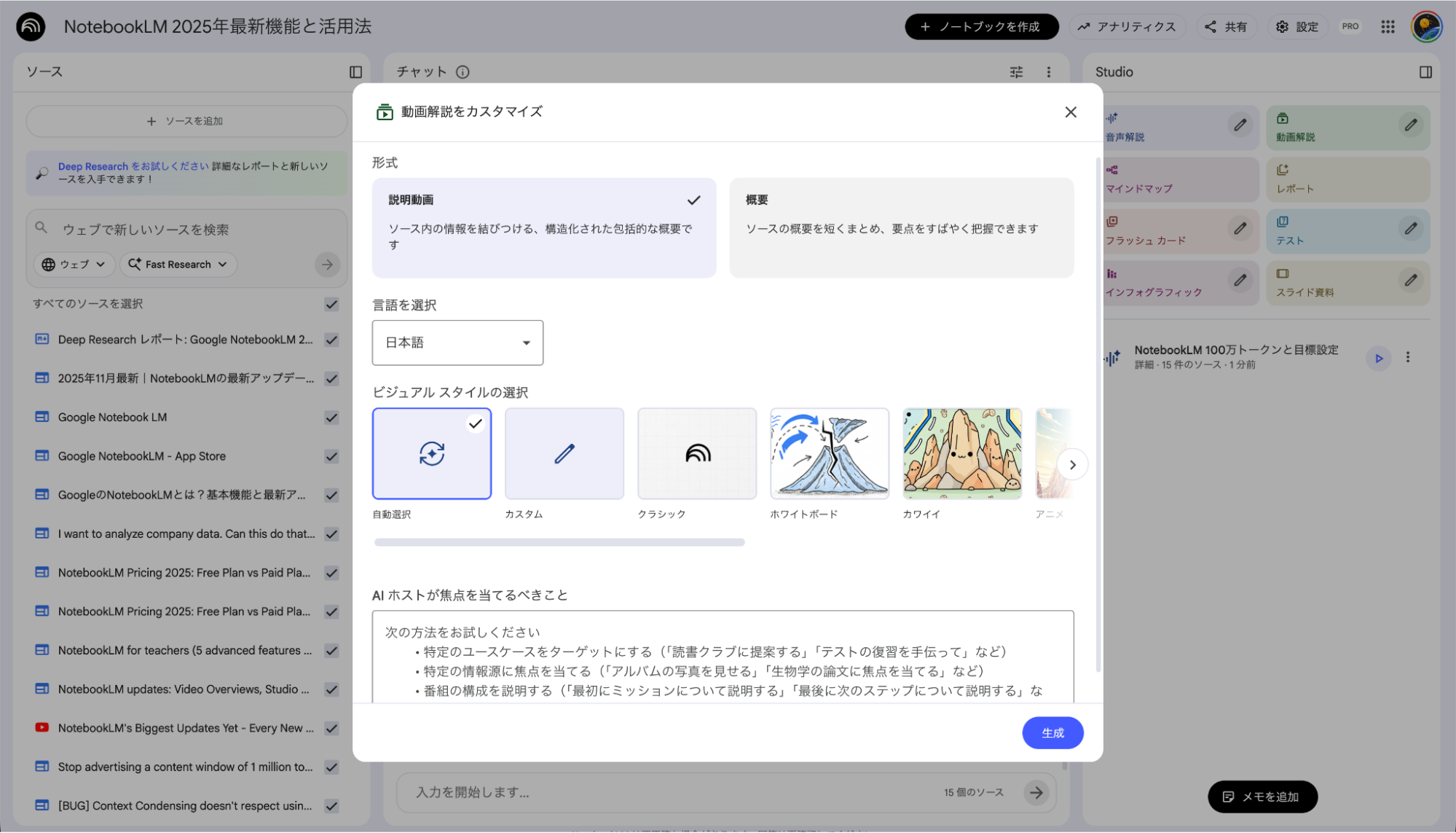This screenshot has width=1456, height=833.
Task: Expand the ウェブ source type dropdown
Action: click(74, 265)
